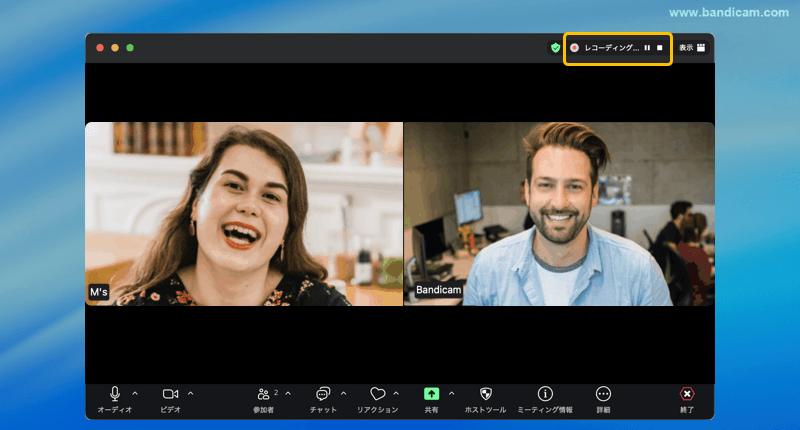Pause the recording

click(x=647, y=47)
